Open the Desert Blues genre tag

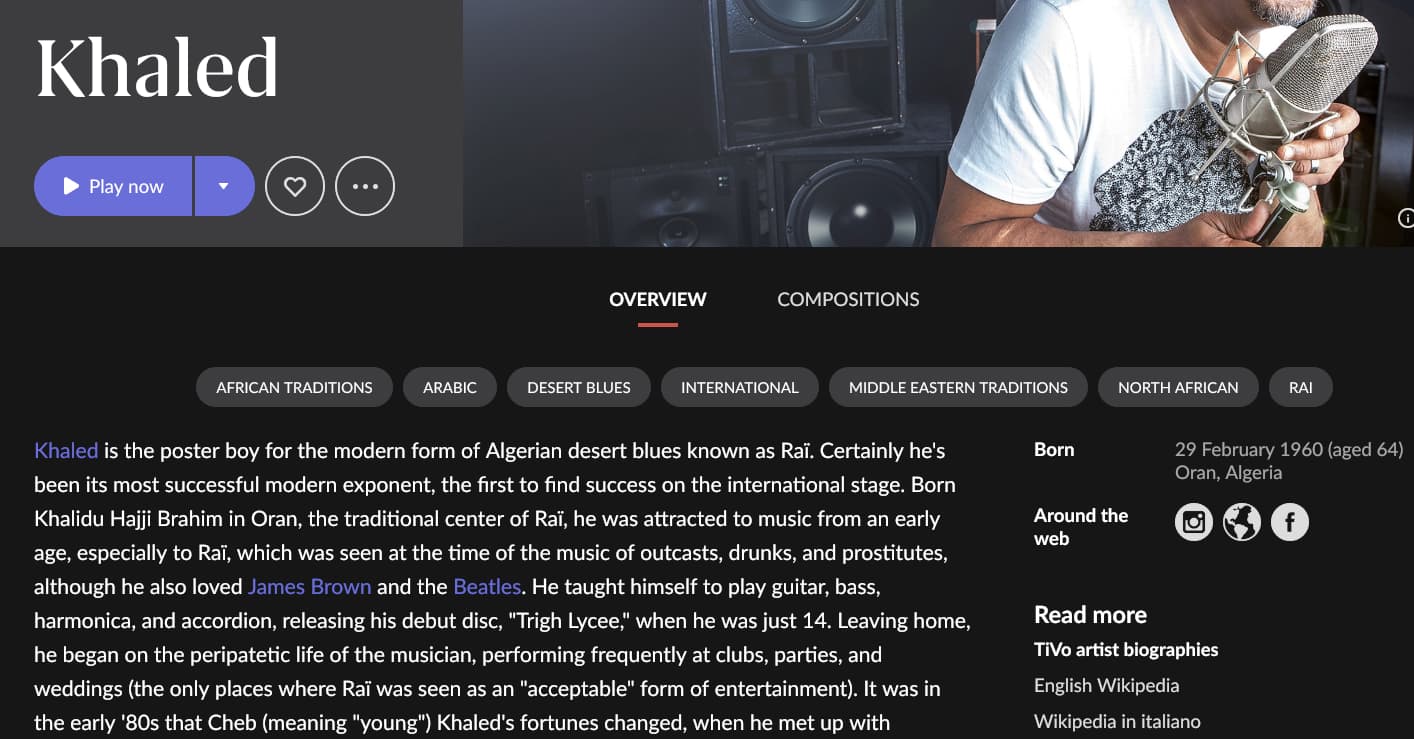579,387
